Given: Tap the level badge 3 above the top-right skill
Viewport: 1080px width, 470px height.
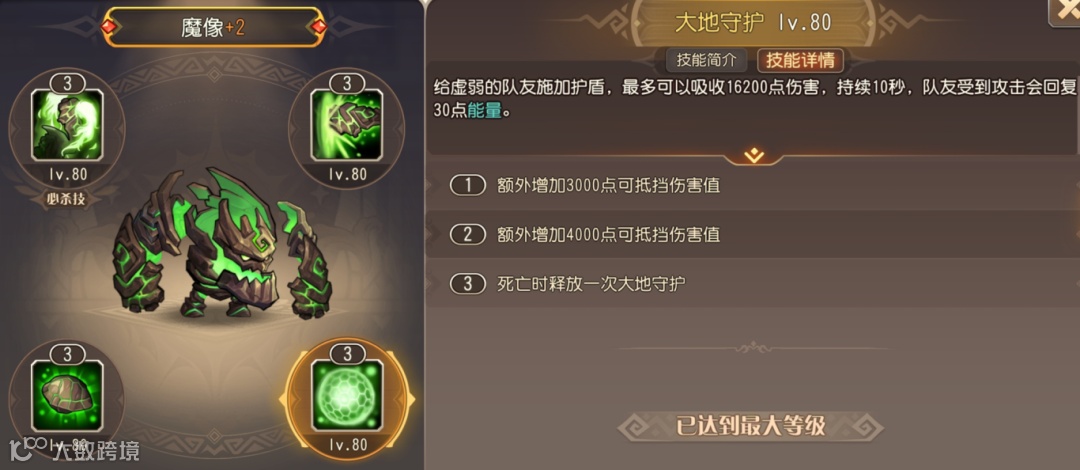Looking at the screenshot, I should click(x=347, y=83).
